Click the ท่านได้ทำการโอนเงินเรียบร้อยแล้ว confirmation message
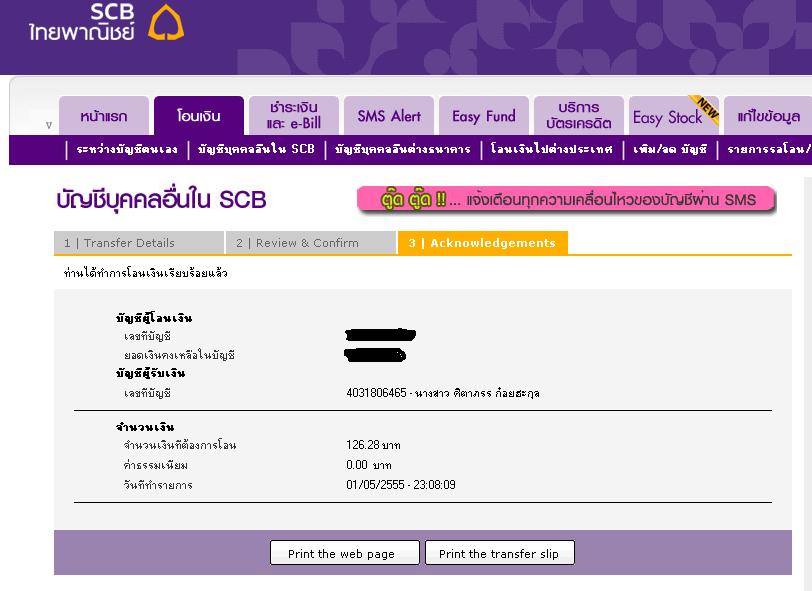The height and width of the screenshot is (591, 812). point(146,273)
